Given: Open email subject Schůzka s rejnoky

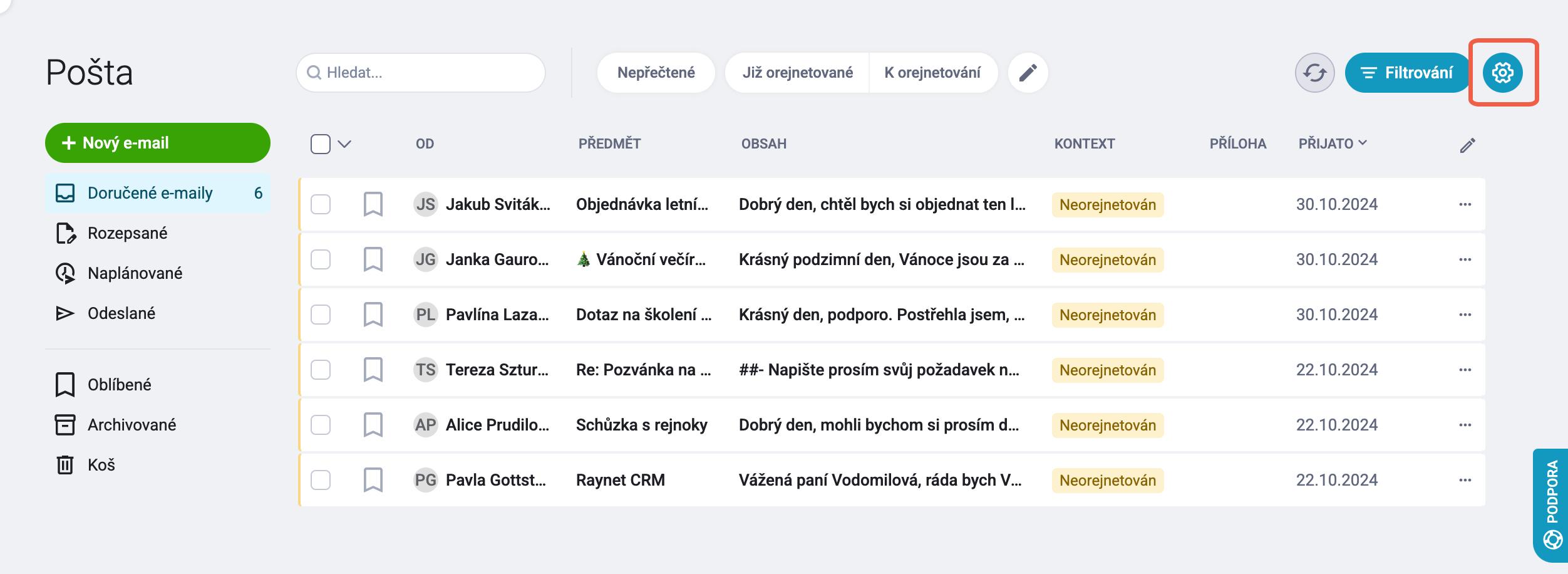Looking at the screenshot, I should click(x=642, y=425).
